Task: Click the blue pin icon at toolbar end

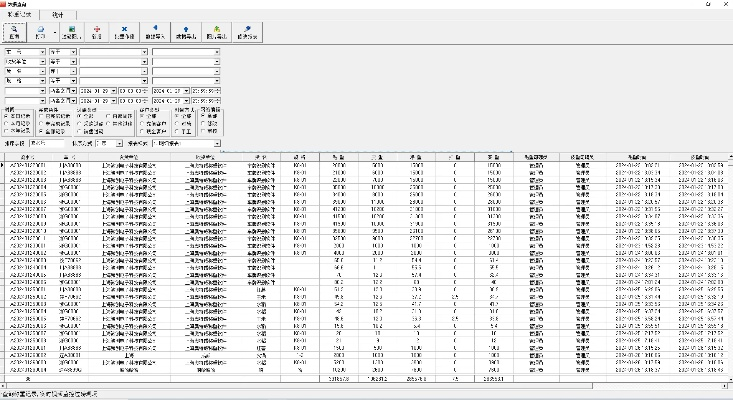Action: pos(248,33)
